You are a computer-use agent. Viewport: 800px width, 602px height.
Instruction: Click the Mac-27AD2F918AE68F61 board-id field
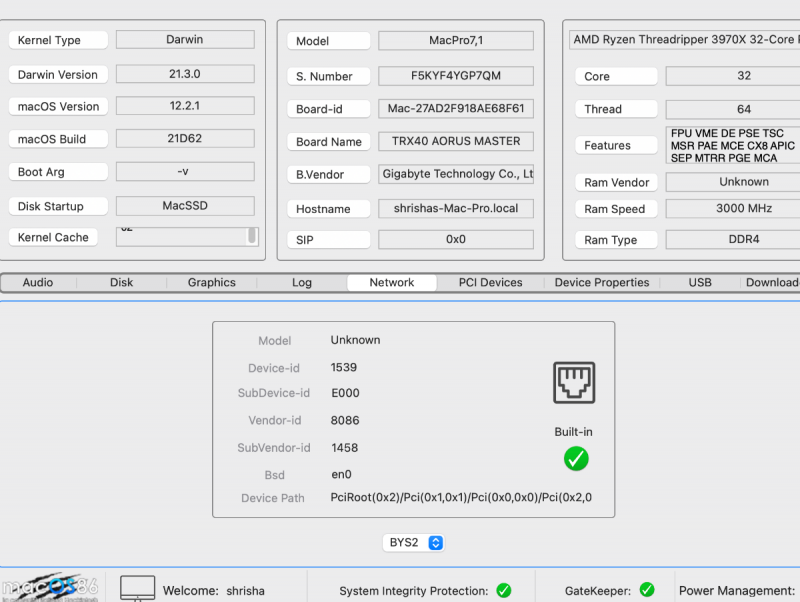click(456, 109)
